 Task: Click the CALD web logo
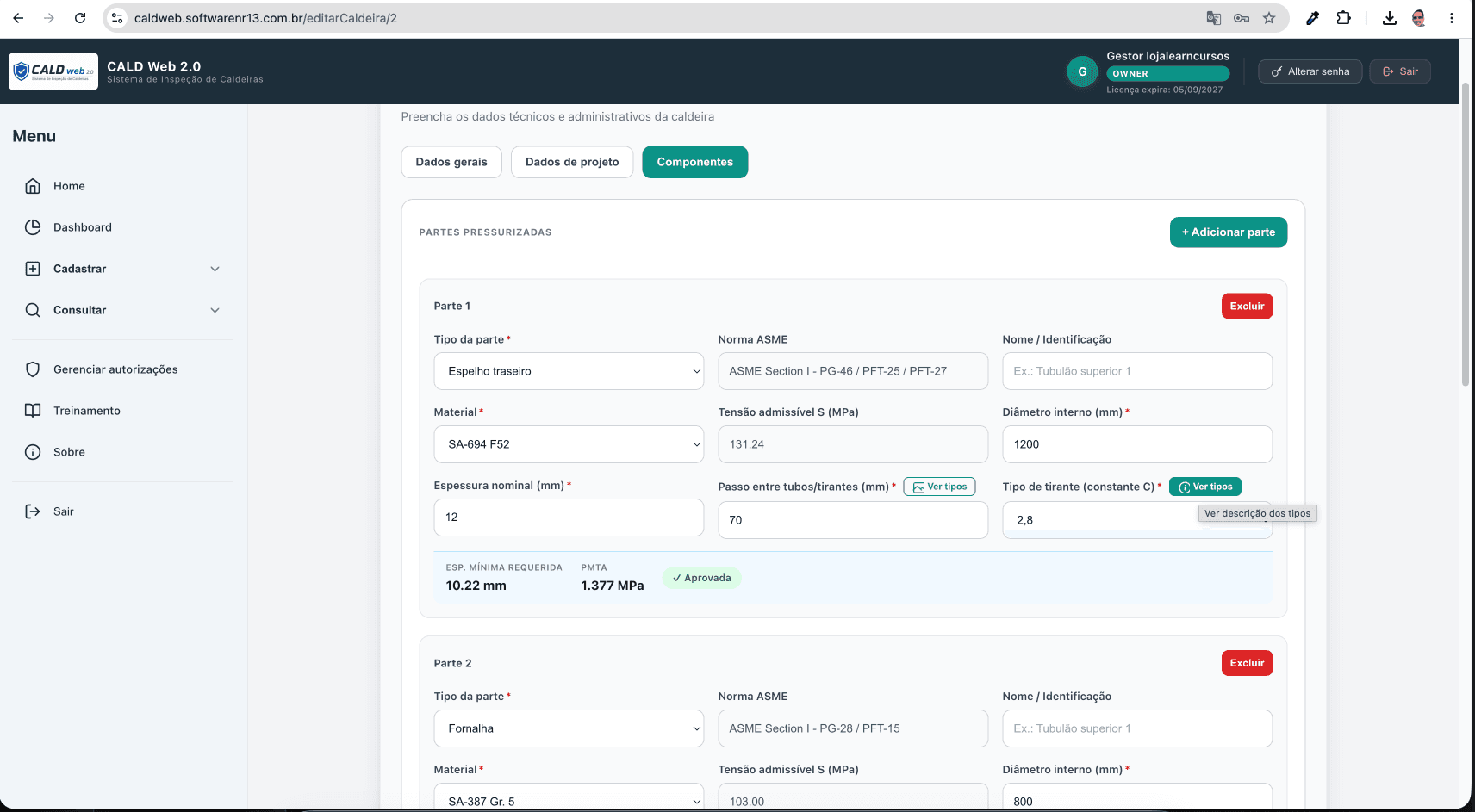53,71
